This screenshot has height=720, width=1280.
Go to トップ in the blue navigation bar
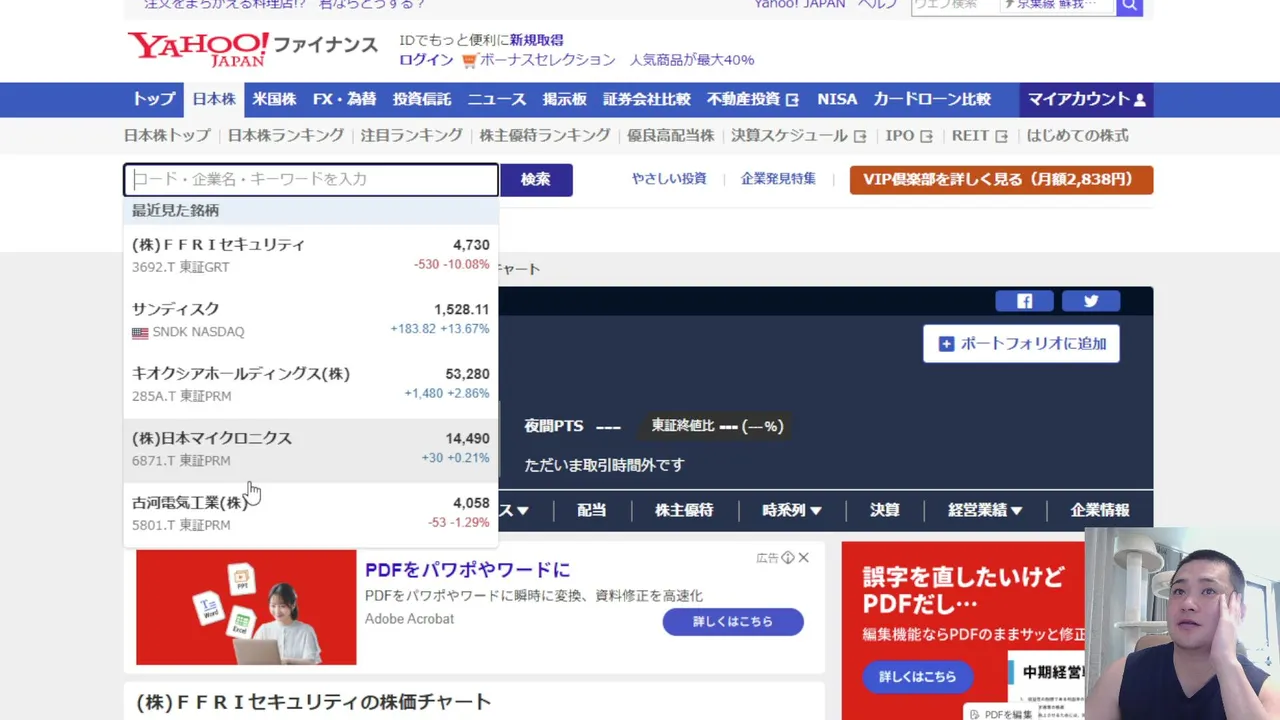[x=154, y=99]
